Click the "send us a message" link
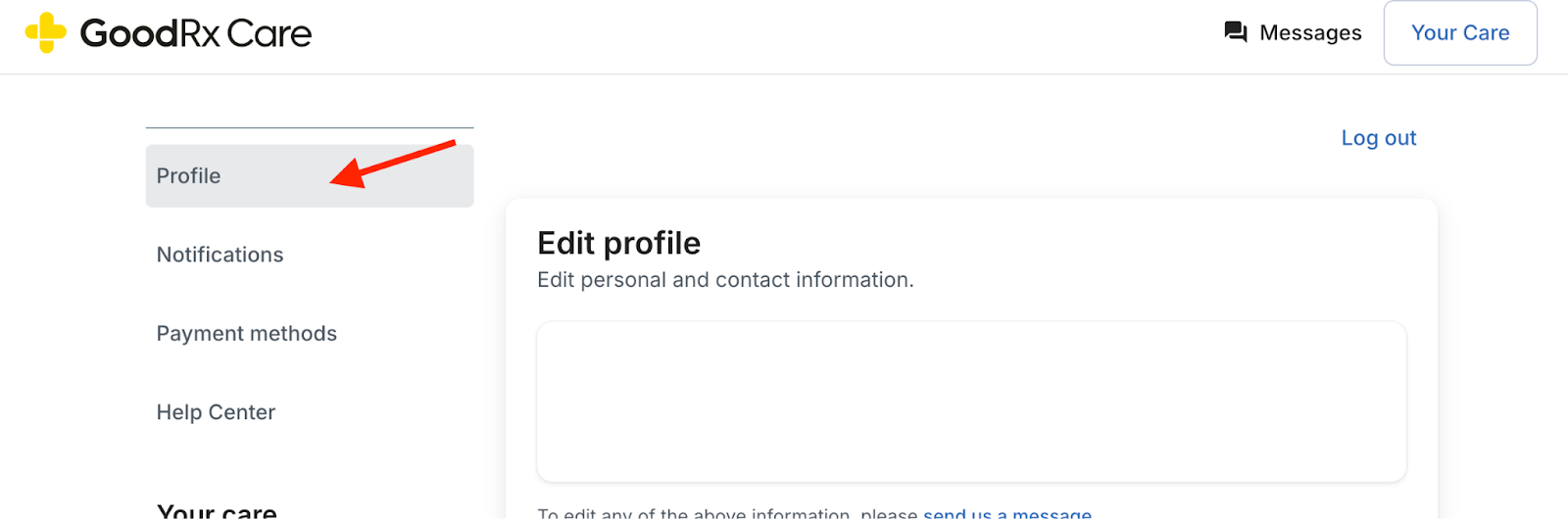This screenshot has width=1568, height=519. pos(1006,513)
